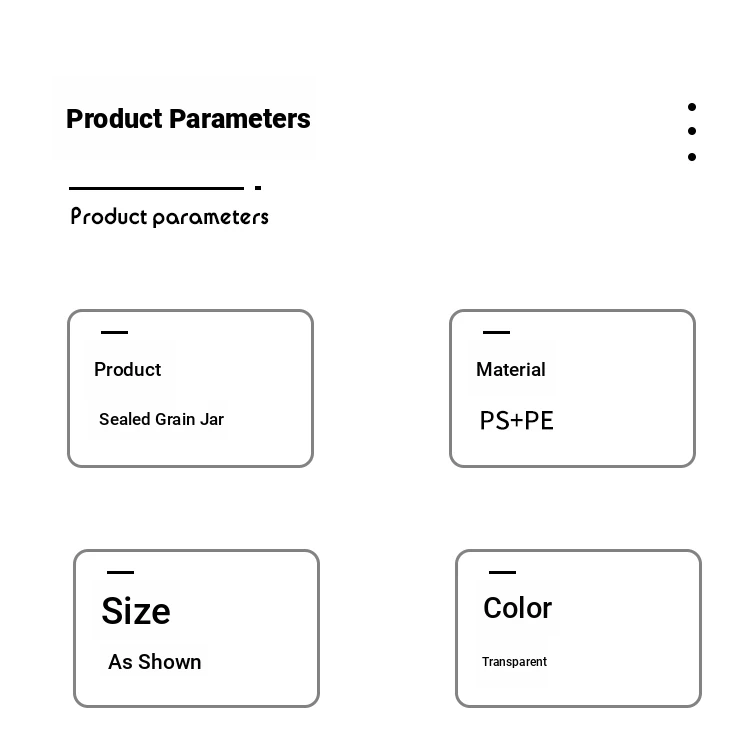Click the Product Parameters heading
The image size is (750, 746).
(188, 119)
